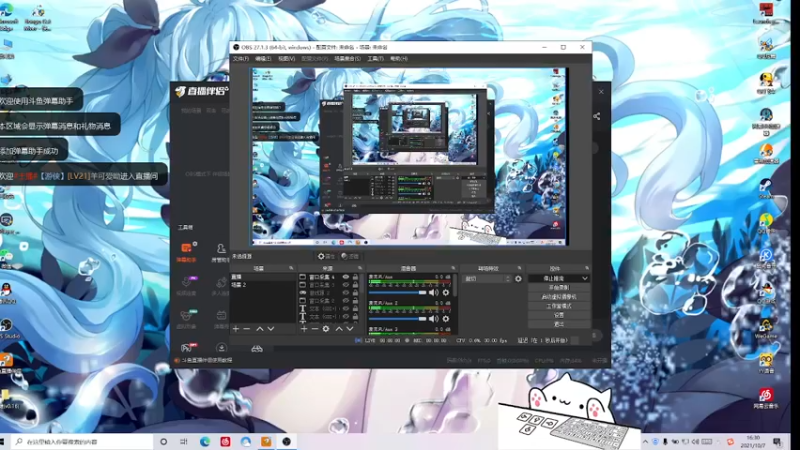Click 启动虚拟摄像机 button

click(559, 297)
